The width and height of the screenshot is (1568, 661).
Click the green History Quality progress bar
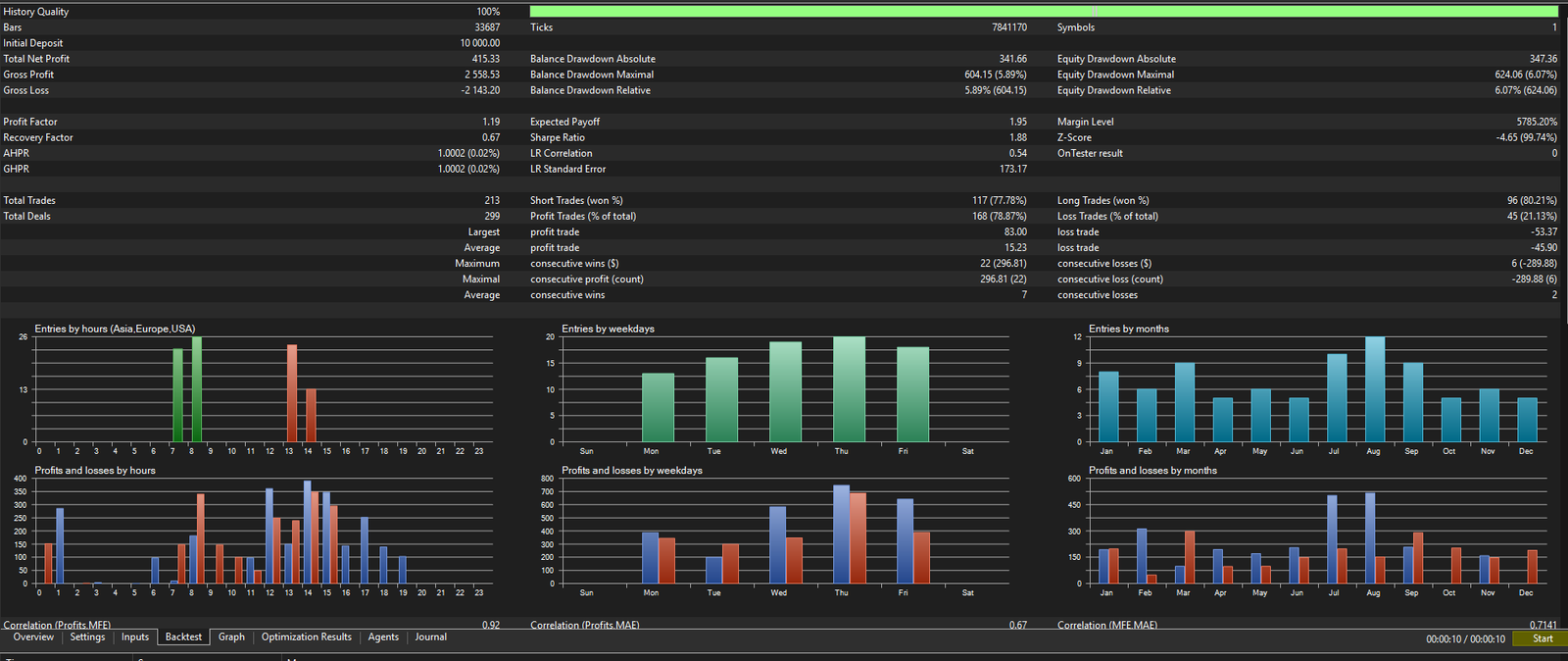(1044, 12)
